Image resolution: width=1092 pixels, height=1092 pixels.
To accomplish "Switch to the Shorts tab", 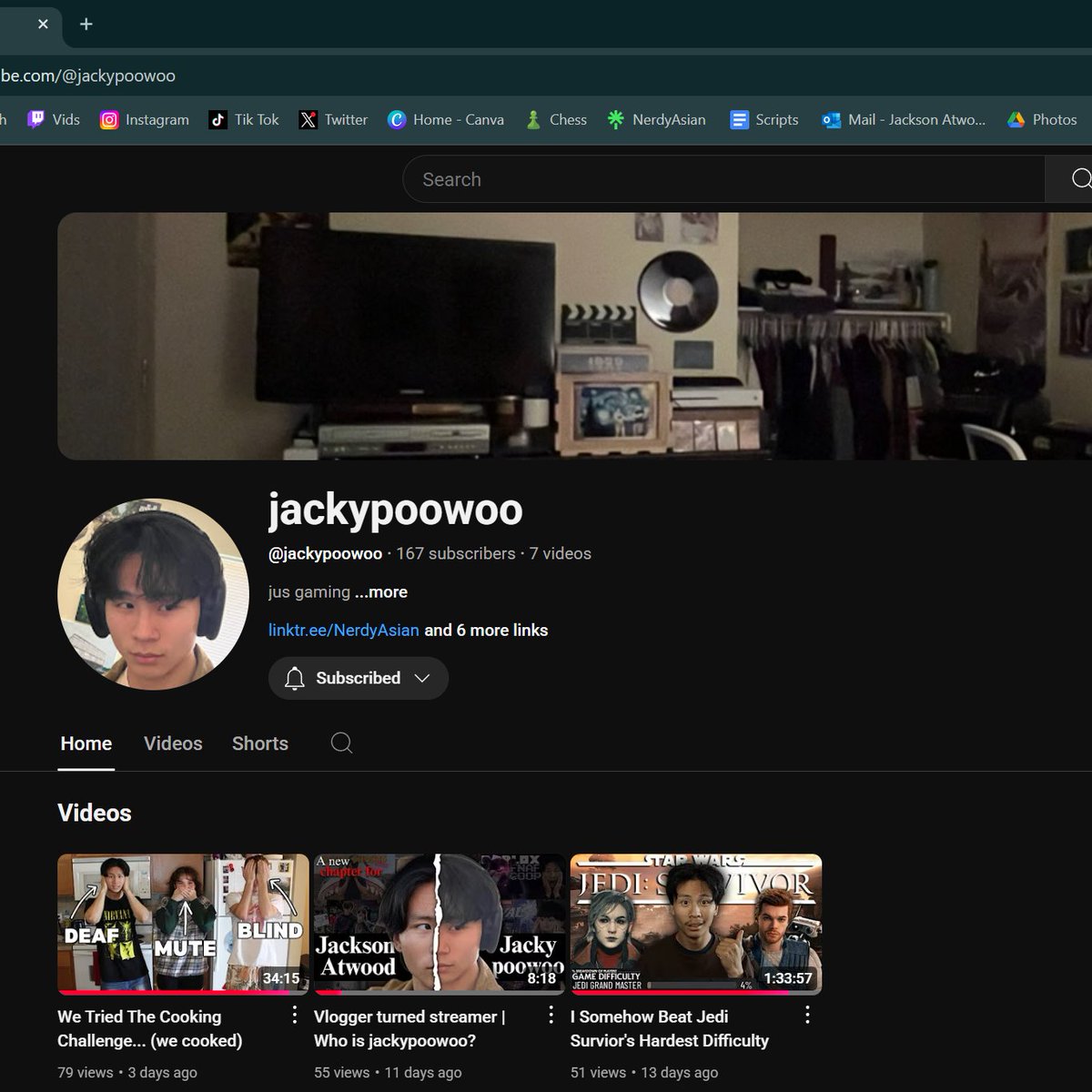I will point(260,743).
